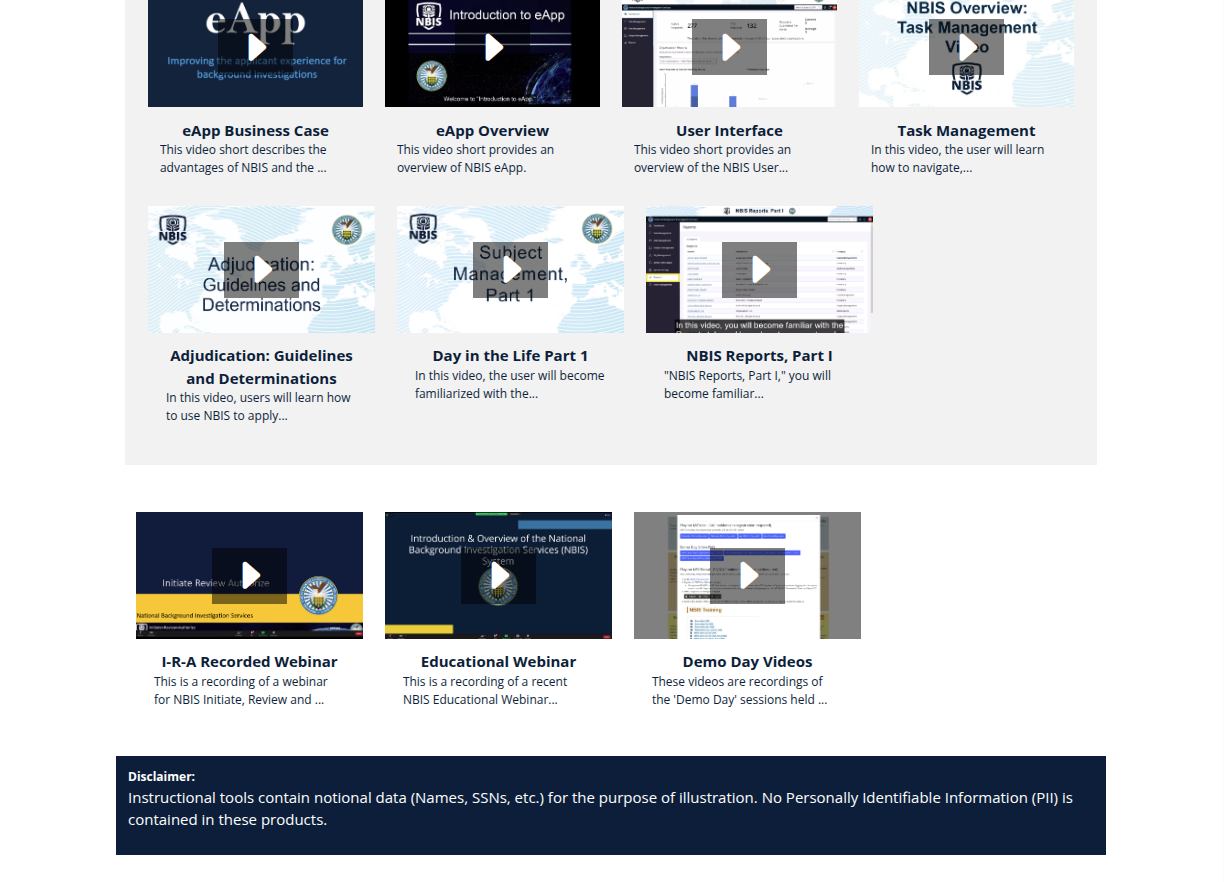Open Adjudication: Guidelines and Determinations title

pyautogui.click(x=261, y=367)
